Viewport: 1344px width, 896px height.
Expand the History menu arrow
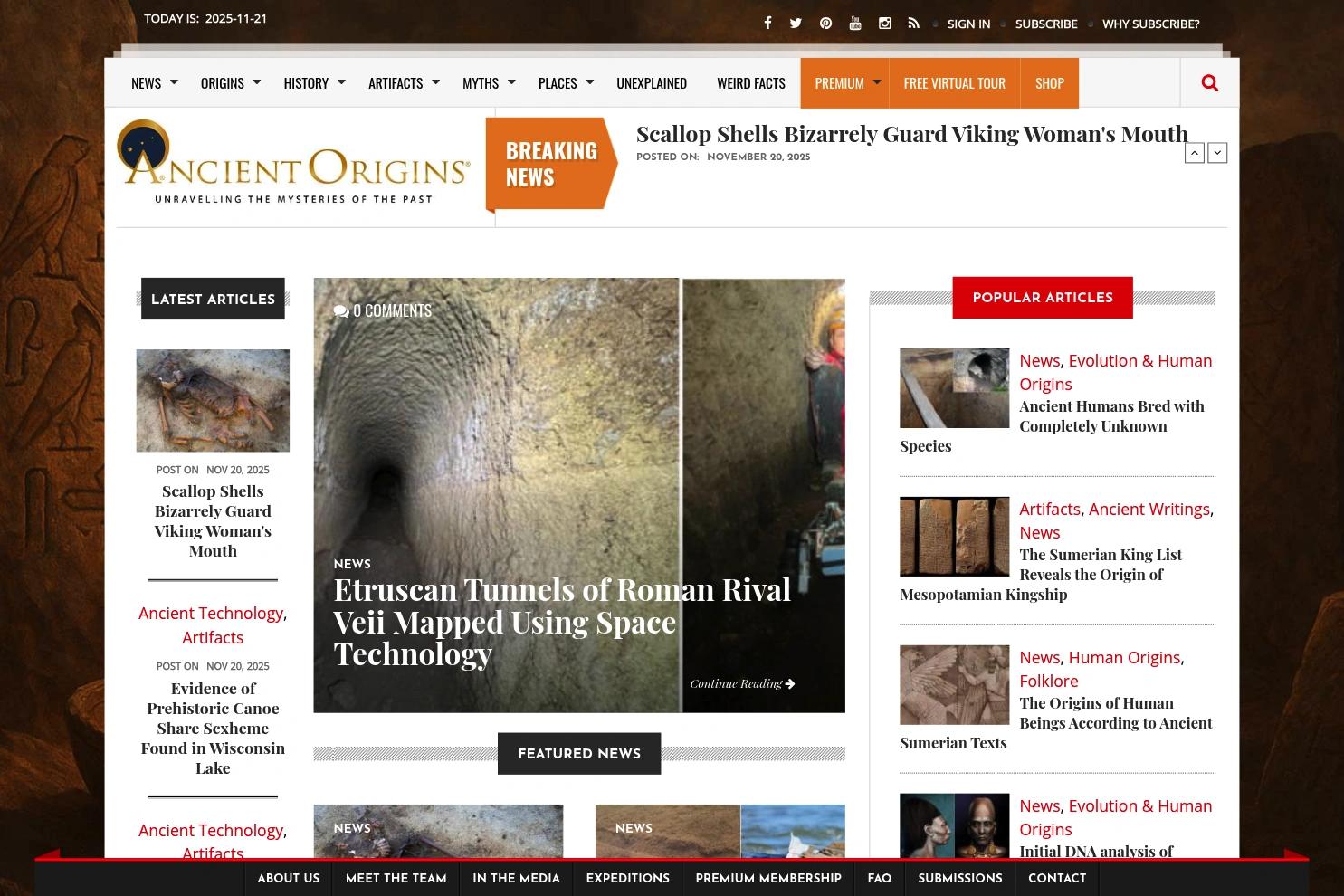click(341, 82)
